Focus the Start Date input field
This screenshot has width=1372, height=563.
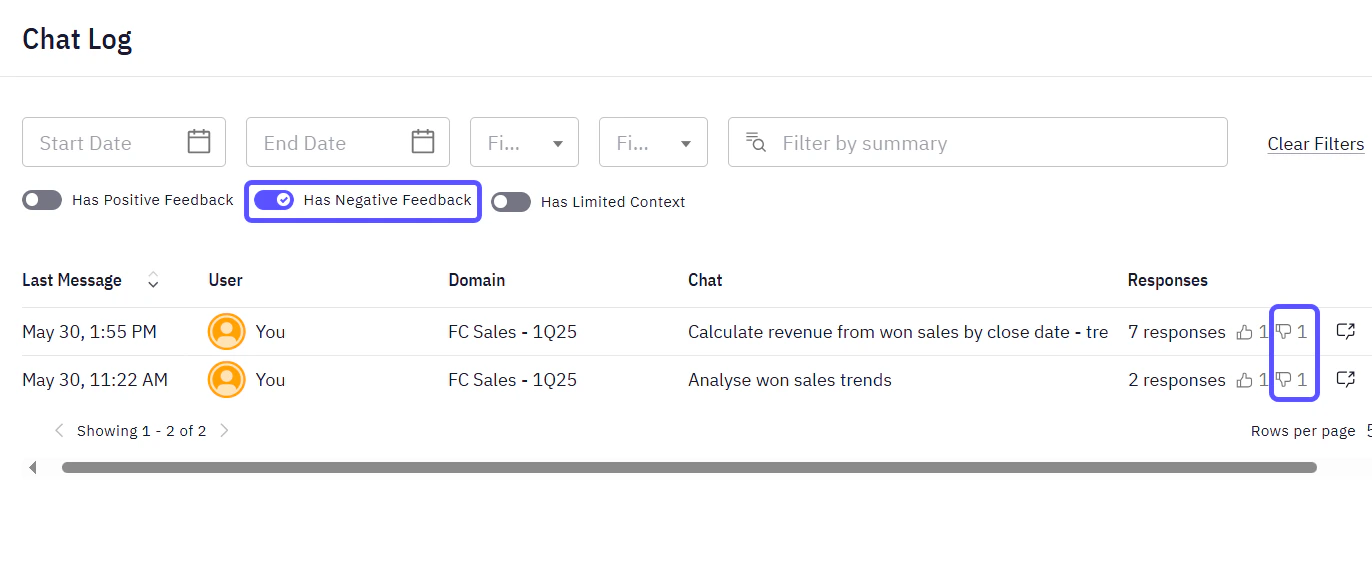pyautogui.click(x=124, y=142)
